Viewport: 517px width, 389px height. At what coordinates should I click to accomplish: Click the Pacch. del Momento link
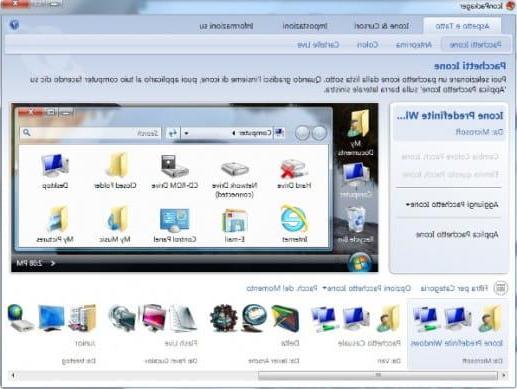coord(282,288)
